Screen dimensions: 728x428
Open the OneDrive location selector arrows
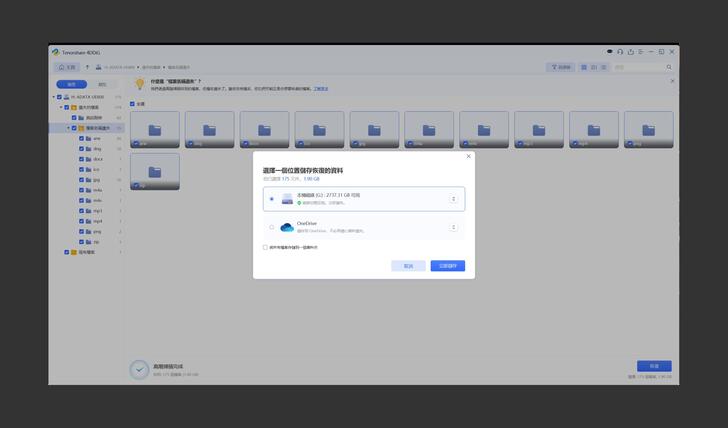(x=453, y=227)
